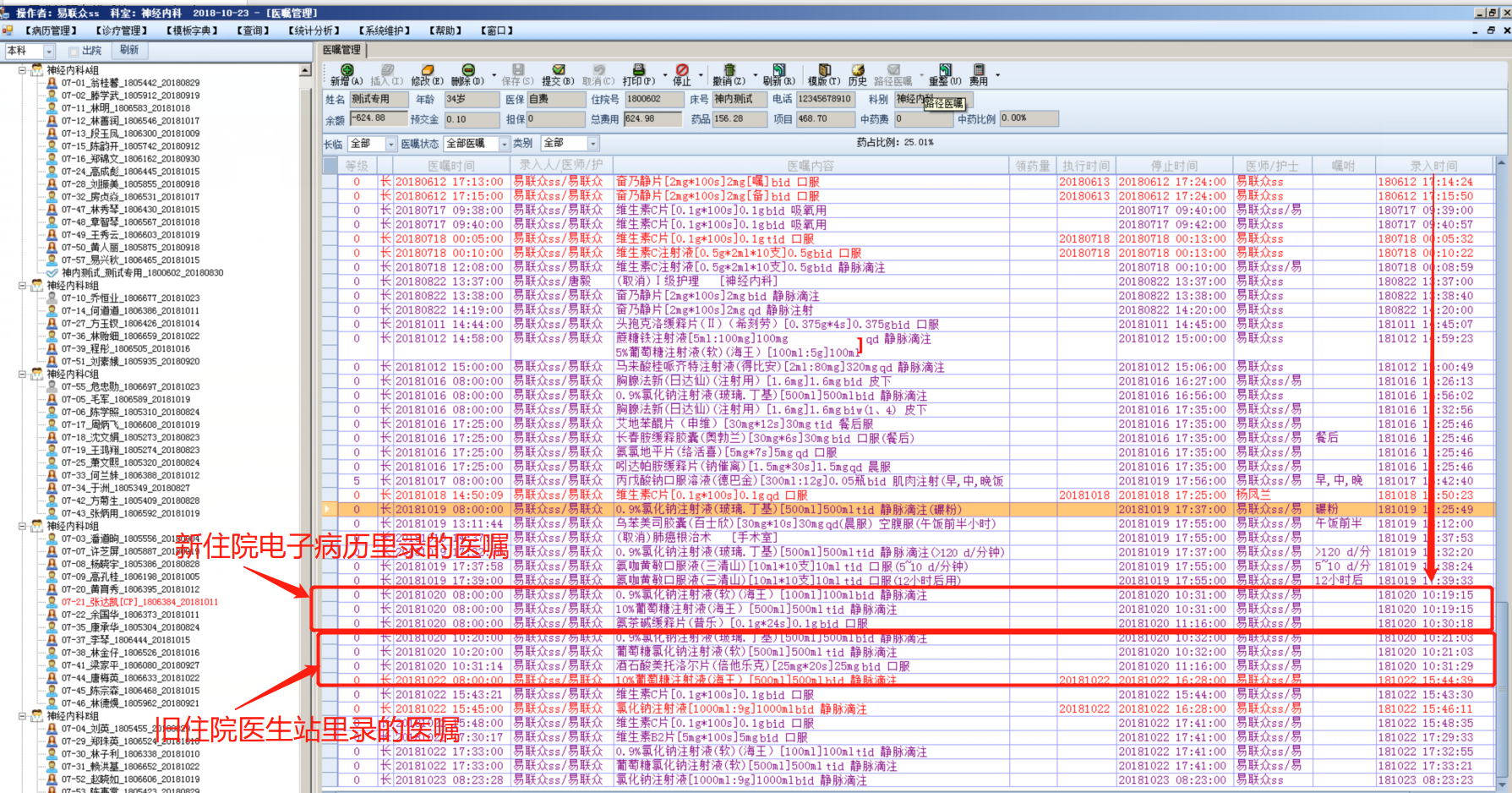Click the 丙戊酸钠口服溶液 order content cell

(811, 481)
